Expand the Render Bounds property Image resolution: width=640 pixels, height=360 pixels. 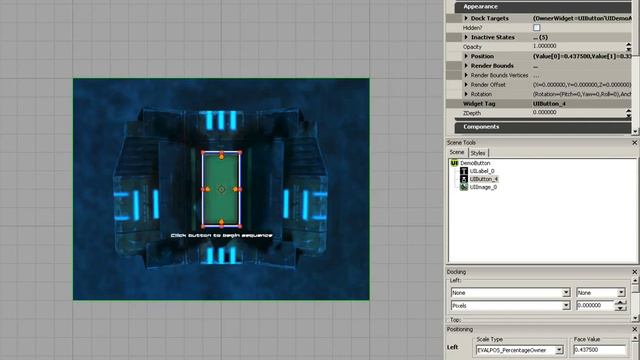466,66
